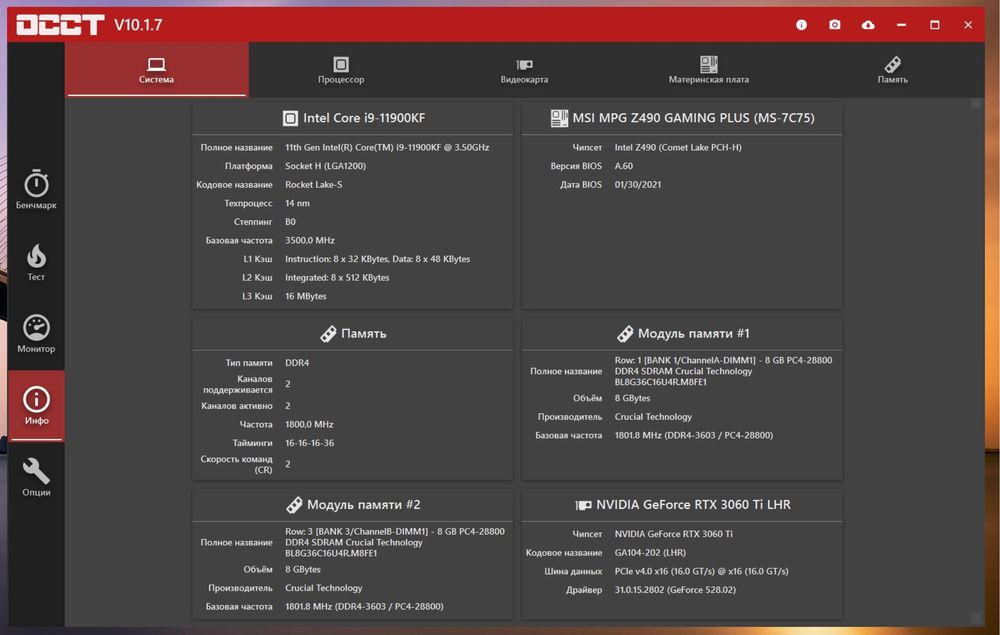Image resolution: width=1000 pixels, height=635 pixels.
Task: Click the 14 nm process value
Action: click(x=297, y=203)
